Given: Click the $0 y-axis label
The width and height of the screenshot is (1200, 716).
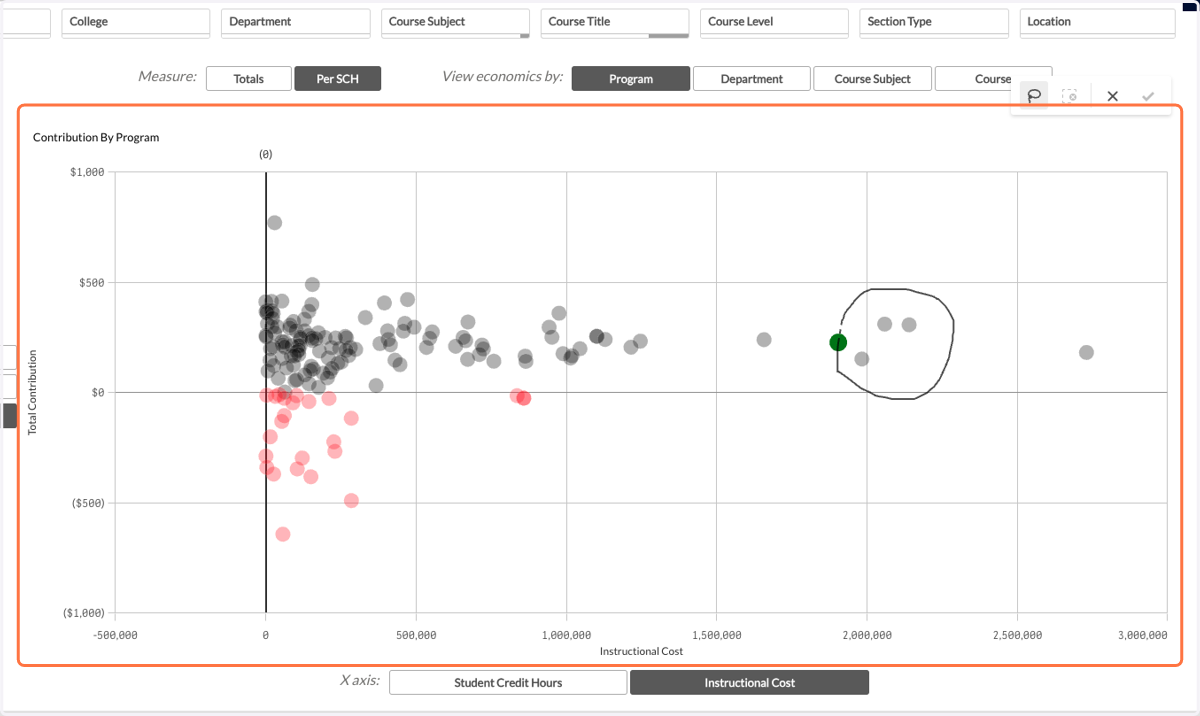Looking at the screenshot, I should [x=98, y=392].
